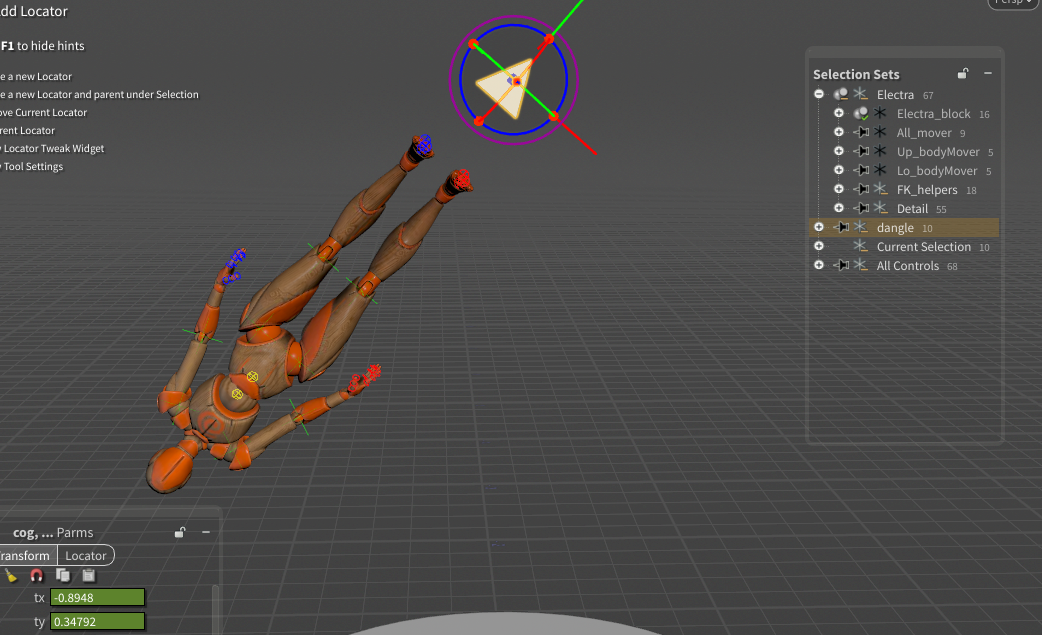This screenshot has width=1042, height=635.
Task: Click the tx value field
Action: (x=98, y=597)
